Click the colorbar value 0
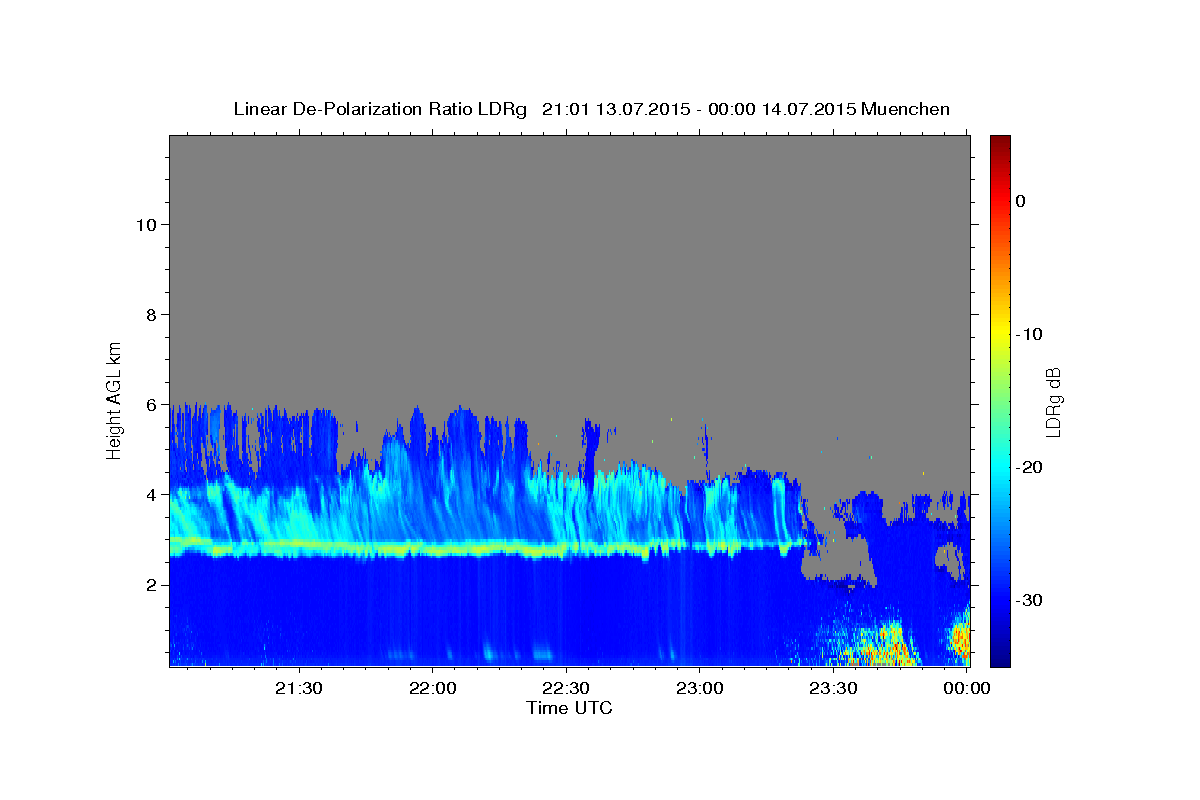This screenshot has width=1200, height=800. (1021, 201)
